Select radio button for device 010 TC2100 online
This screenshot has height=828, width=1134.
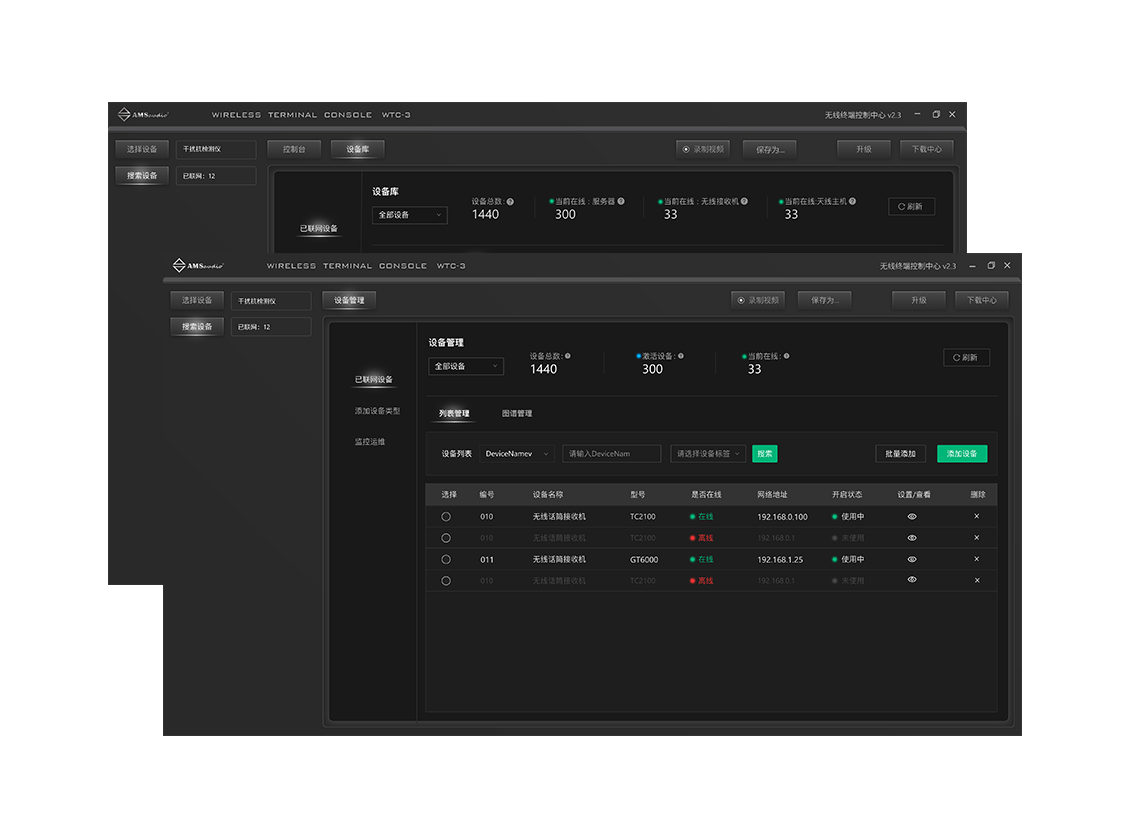click(446, 517)
